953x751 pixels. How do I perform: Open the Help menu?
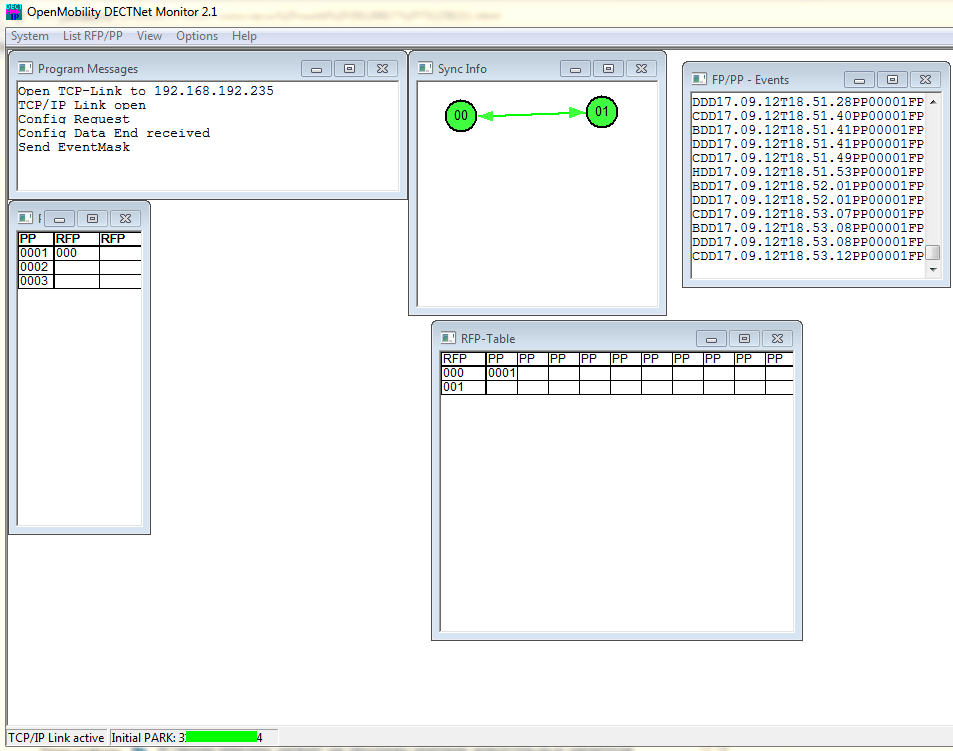pos(244,36)
